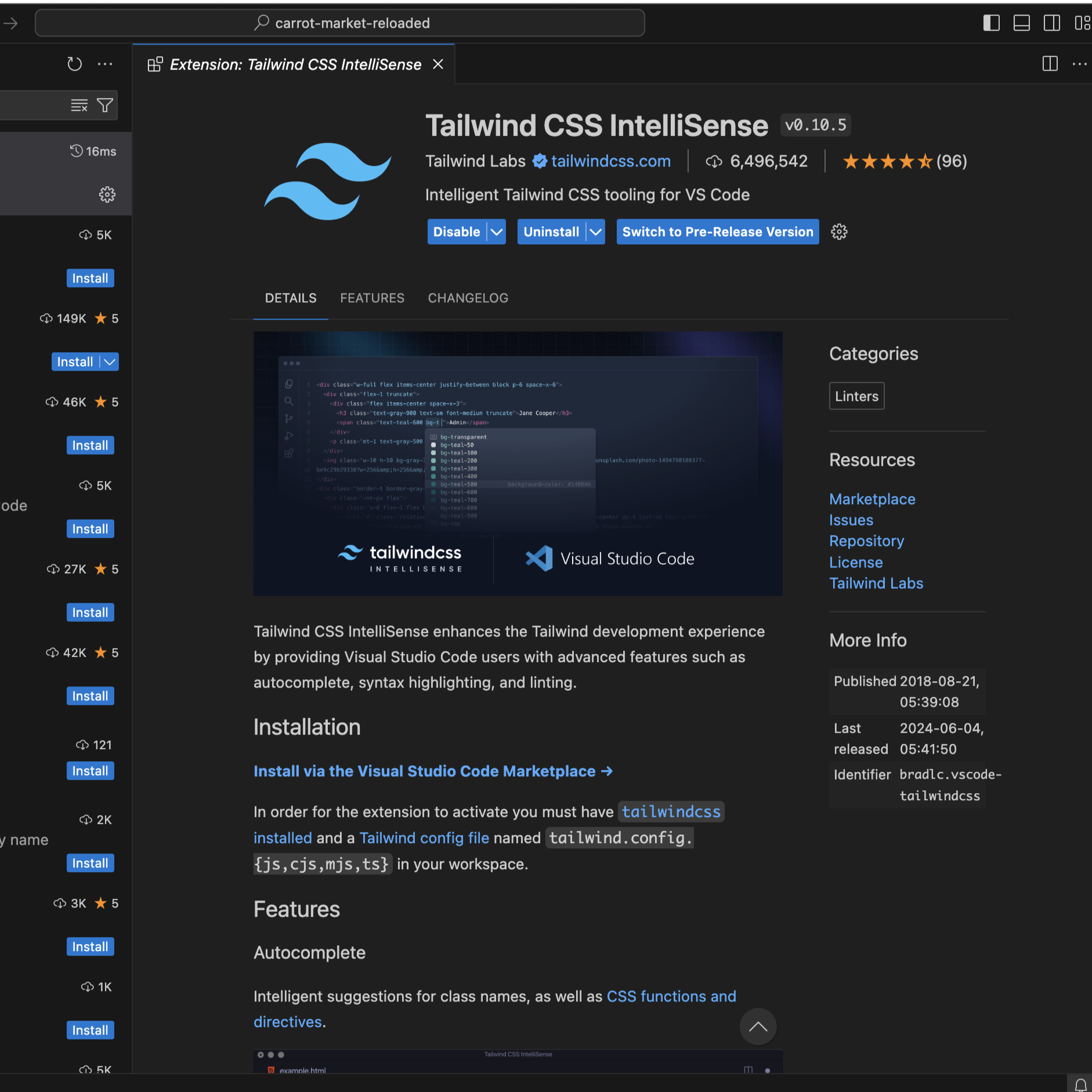Click the verified publisher badge

[540, 161]
